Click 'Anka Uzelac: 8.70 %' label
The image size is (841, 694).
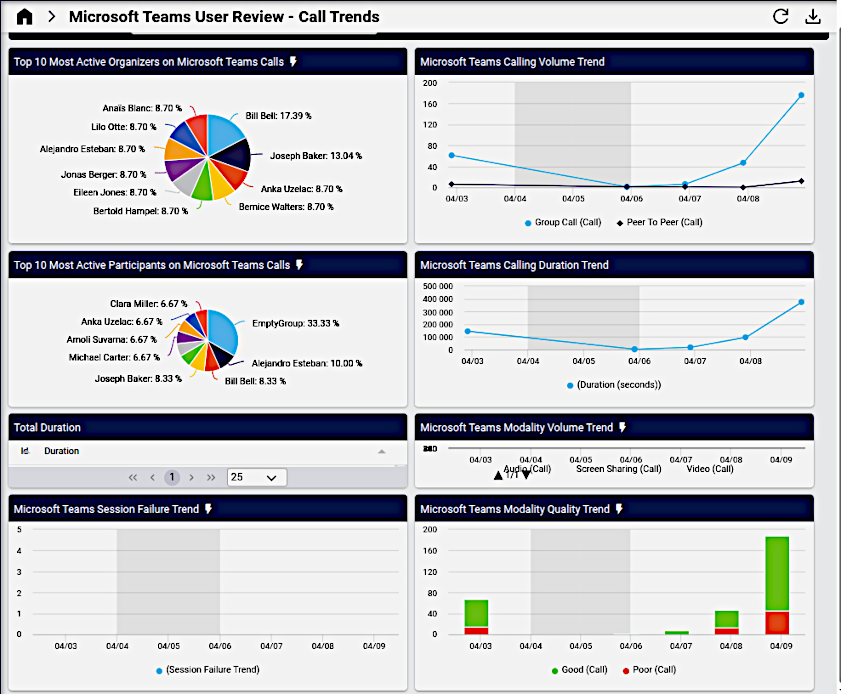(x=301, y=189)
